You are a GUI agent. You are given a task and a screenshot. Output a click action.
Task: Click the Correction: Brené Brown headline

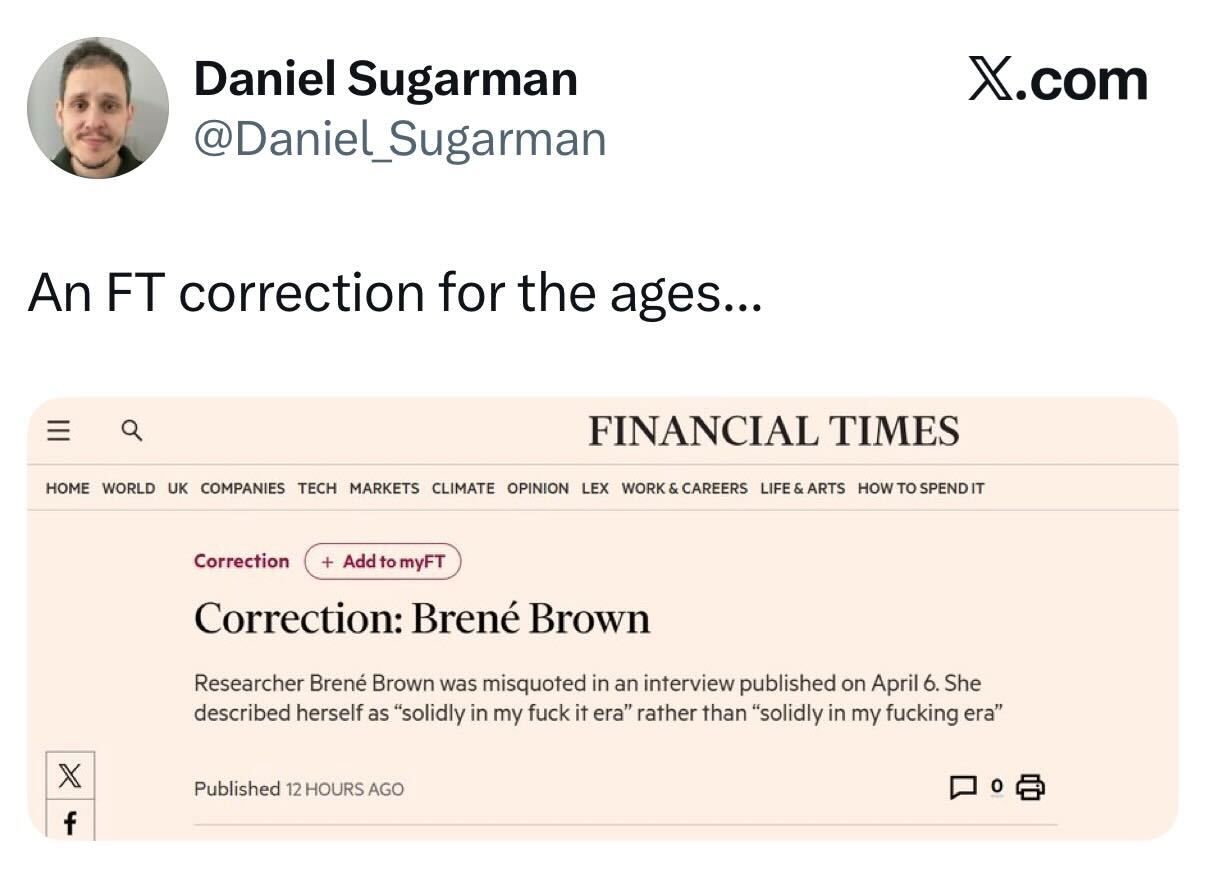coord(421,619)
